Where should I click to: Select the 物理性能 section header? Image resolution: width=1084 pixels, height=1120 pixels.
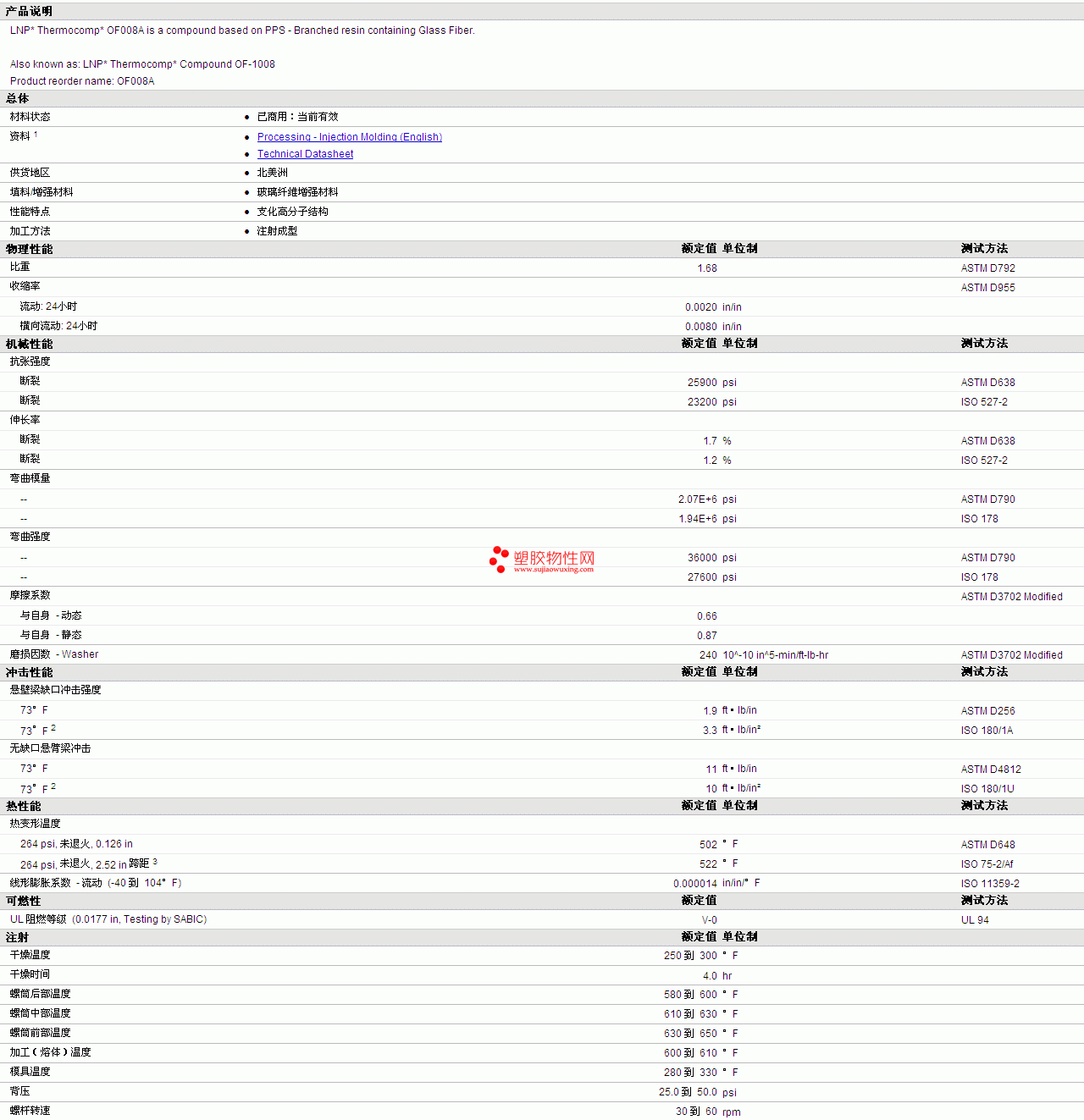coord(29,249)
